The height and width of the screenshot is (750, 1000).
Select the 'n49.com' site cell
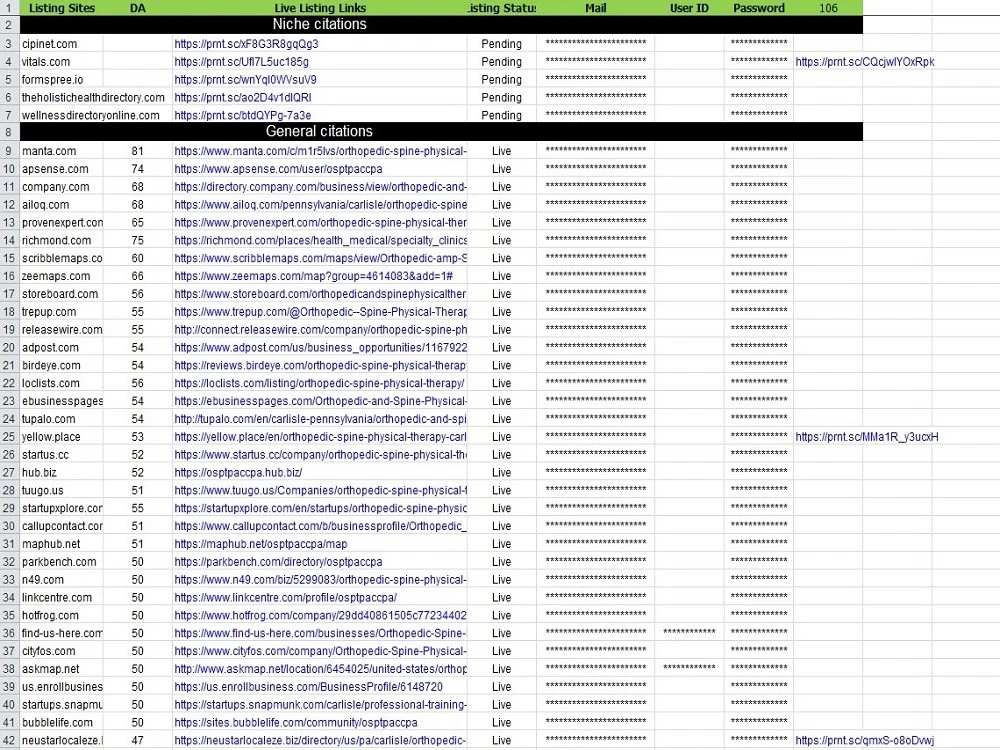(x=62, y=580)
